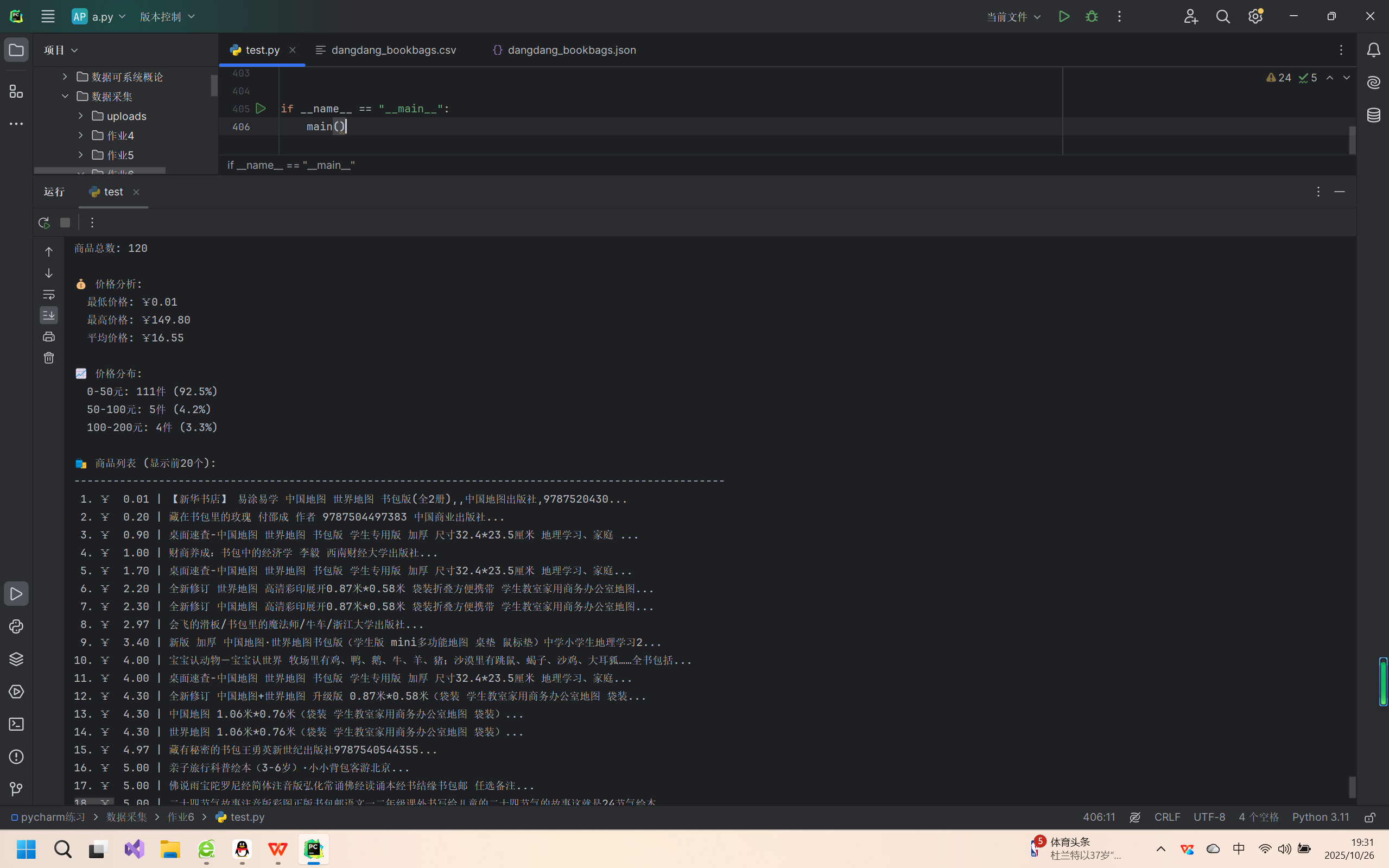The image size is (1389, 868).
Task: Rerun the test script
Action: [43, 223]
